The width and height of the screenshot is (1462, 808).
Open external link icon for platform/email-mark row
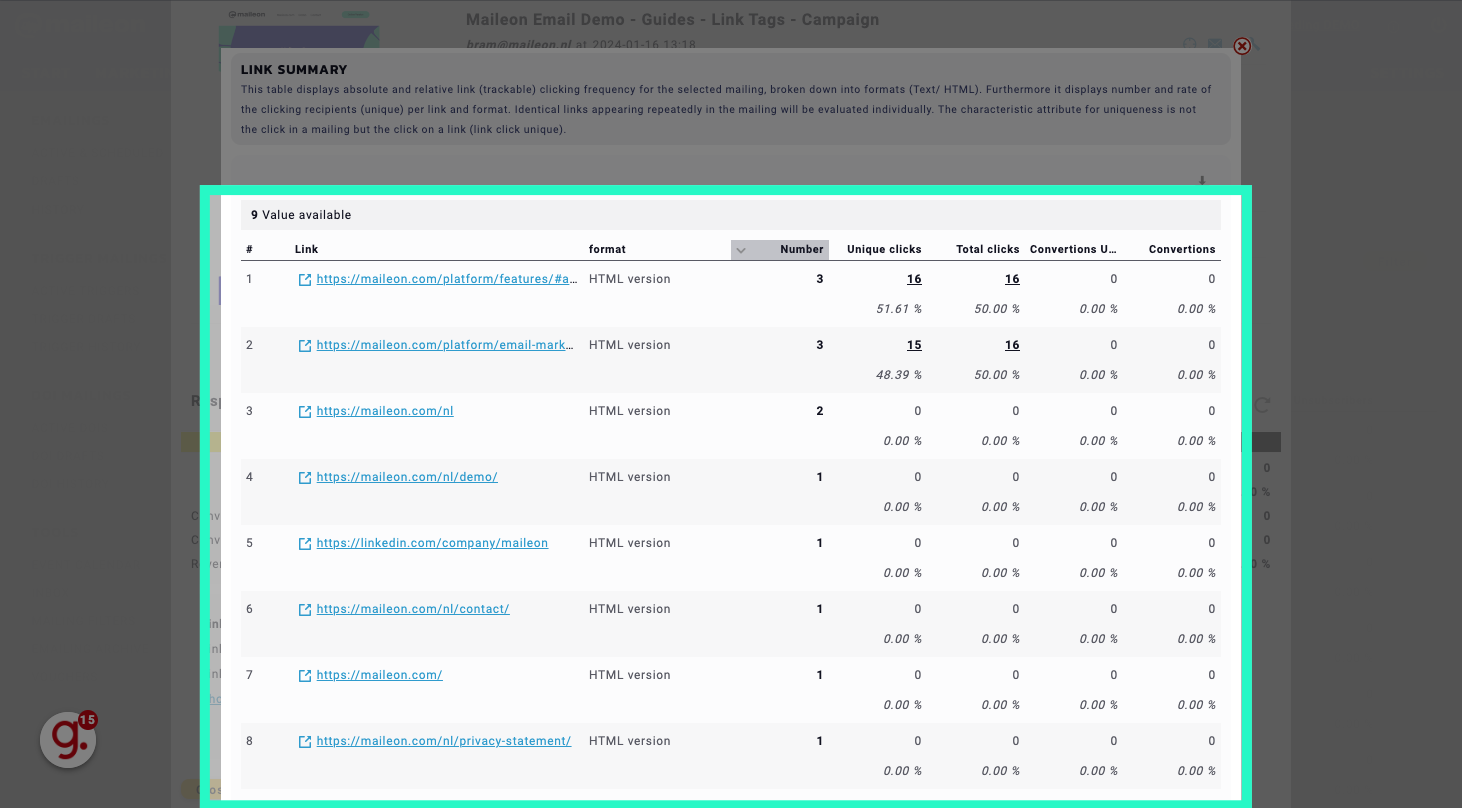coord(305,346)
